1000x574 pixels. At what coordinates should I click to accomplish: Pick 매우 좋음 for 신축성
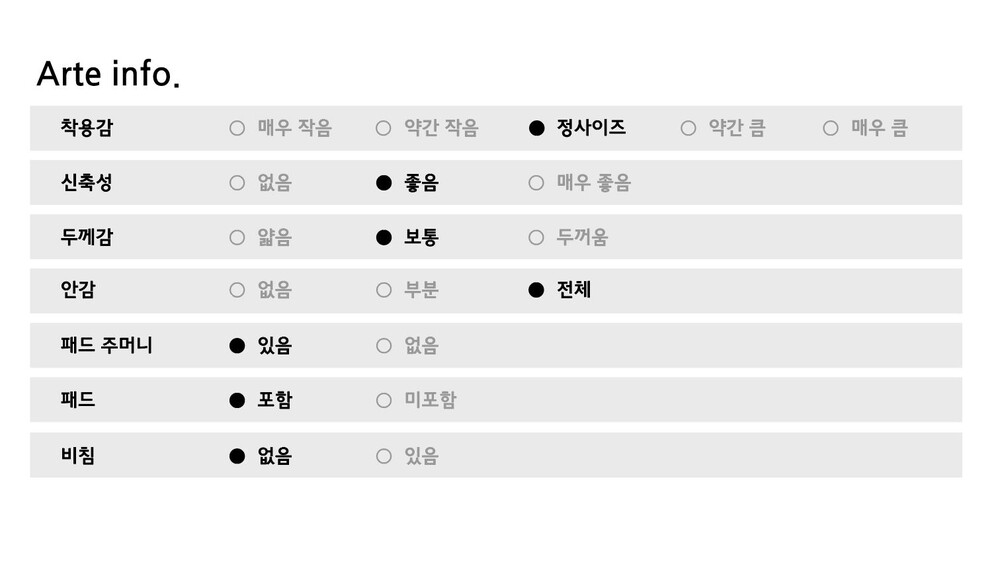pos(537,183)
